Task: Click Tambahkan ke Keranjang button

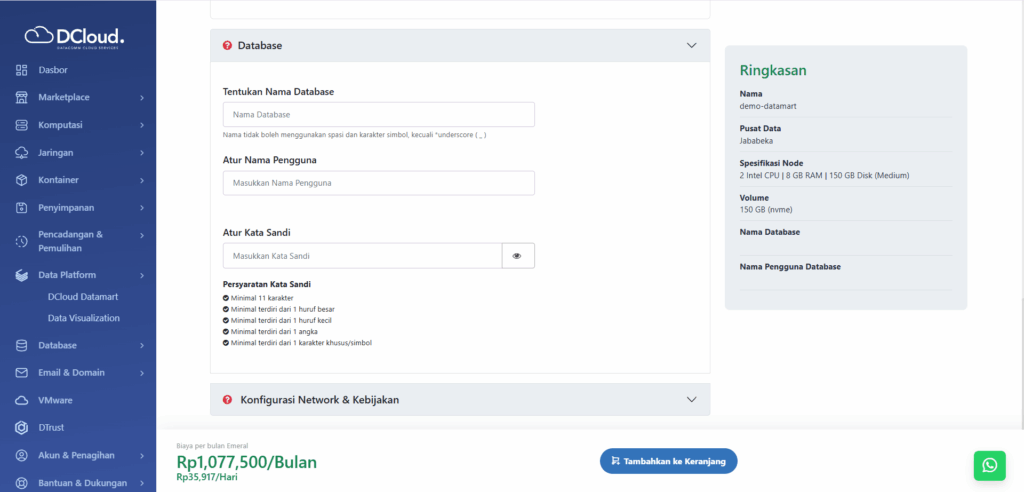Action: [x=668, y=461]
